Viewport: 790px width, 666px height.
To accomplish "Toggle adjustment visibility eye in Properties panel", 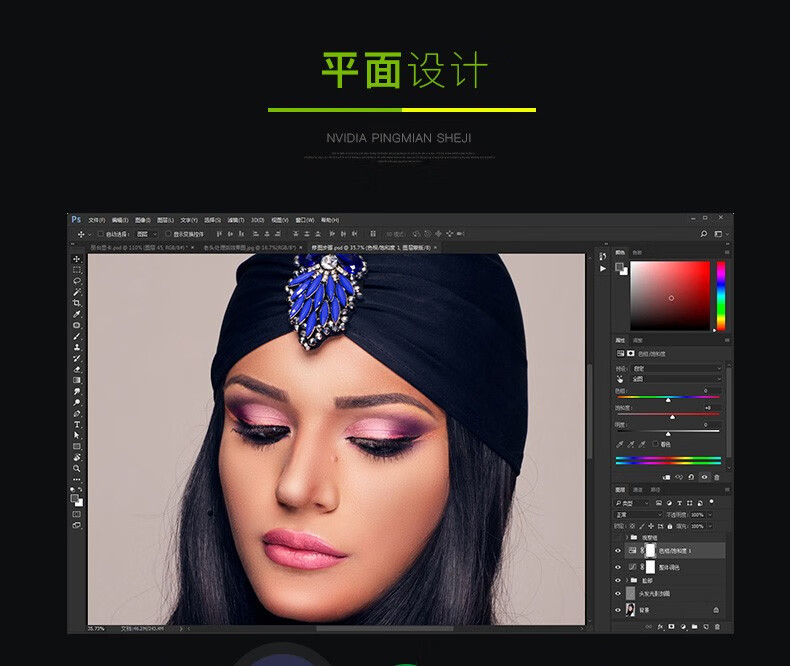I will [x=704, y=477].
